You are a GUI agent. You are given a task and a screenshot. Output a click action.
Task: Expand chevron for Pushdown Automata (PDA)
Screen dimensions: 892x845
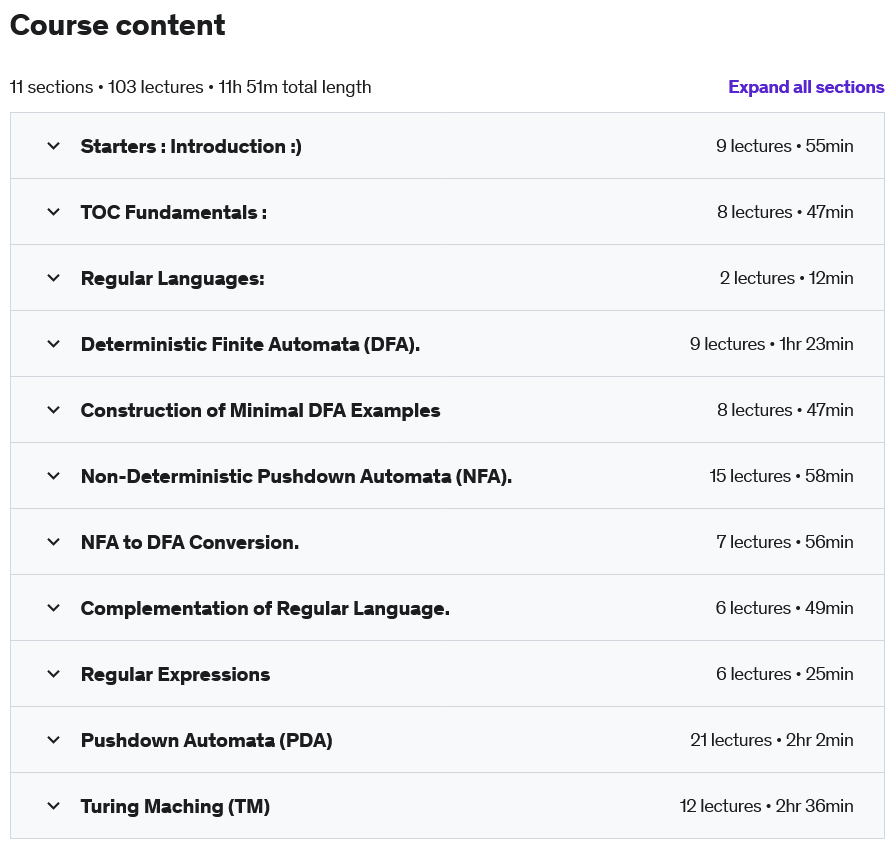(53, 740)
